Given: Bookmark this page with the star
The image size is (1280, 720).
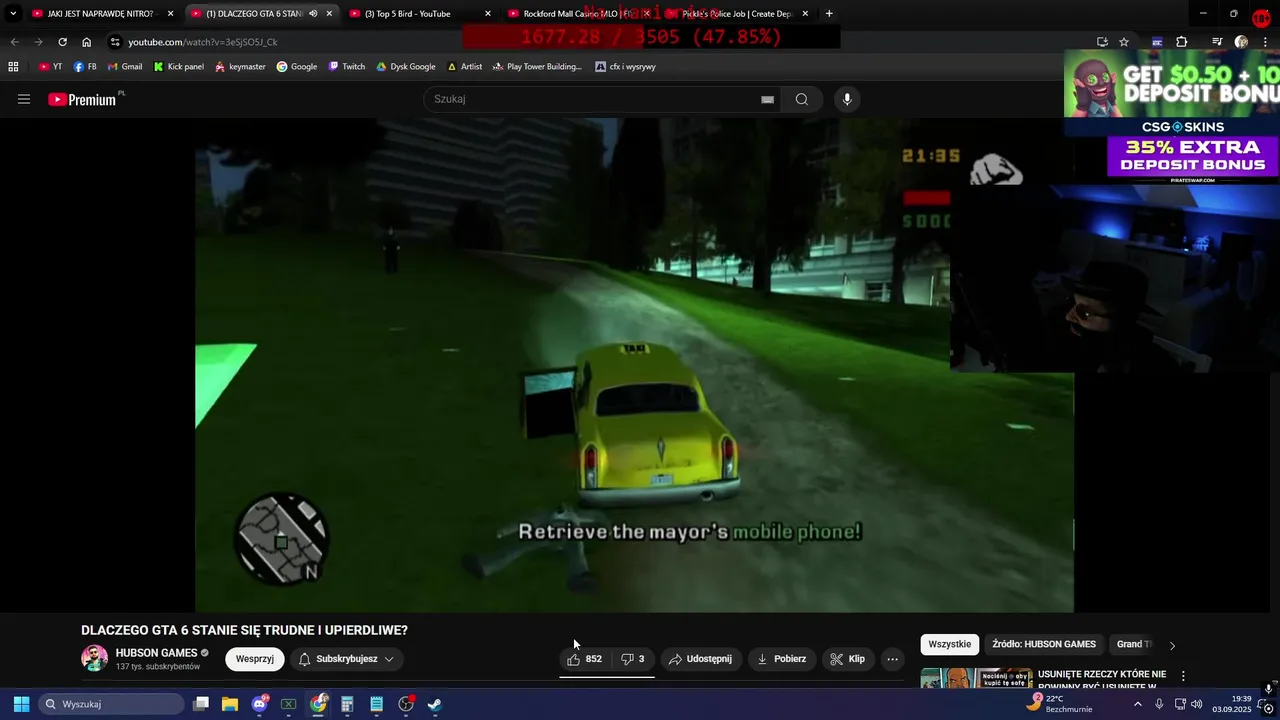Looking at the screenshot, I should click(x=1124, y=42).
